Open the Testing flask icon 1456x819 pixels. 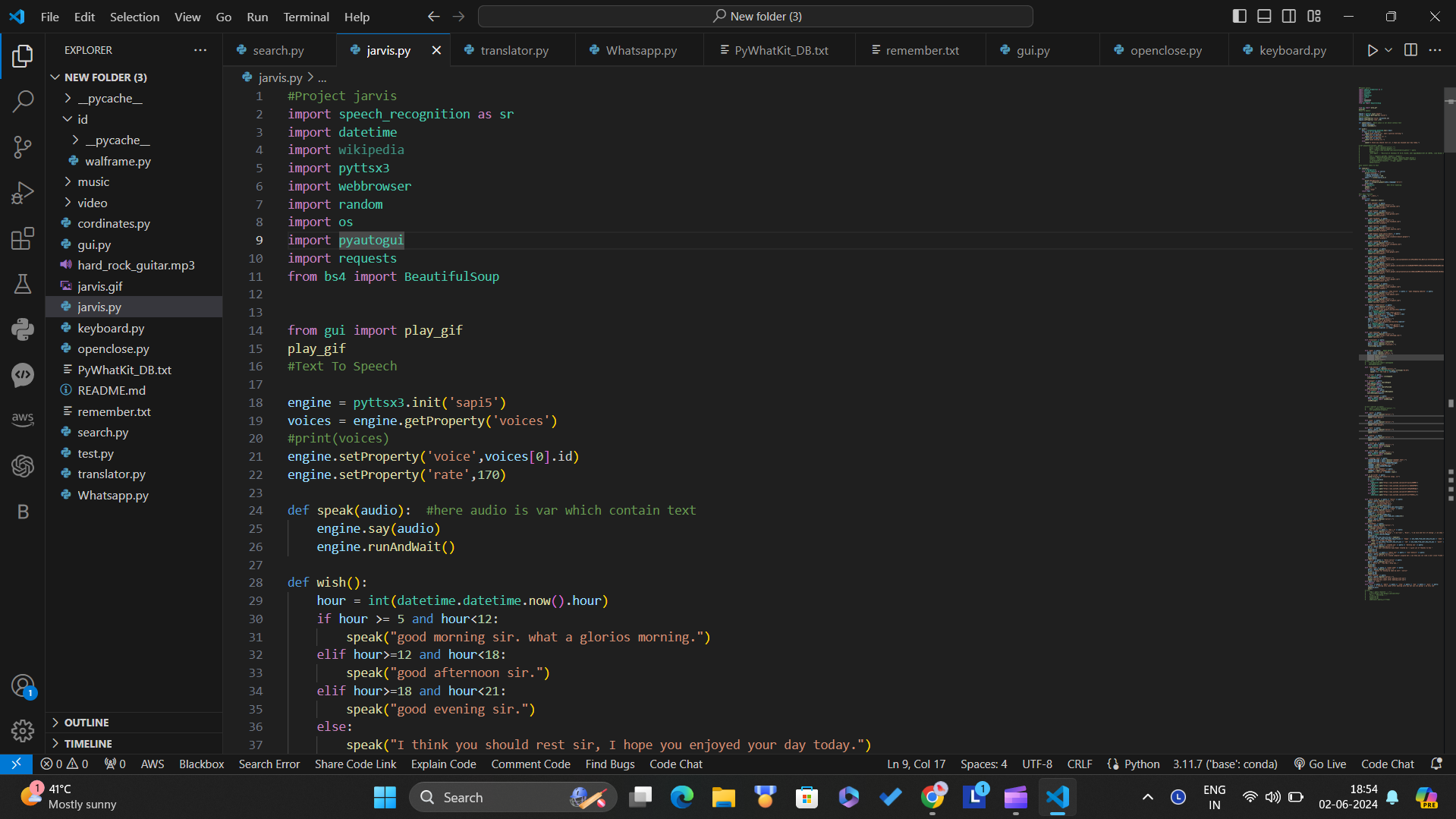click(23, 284)
